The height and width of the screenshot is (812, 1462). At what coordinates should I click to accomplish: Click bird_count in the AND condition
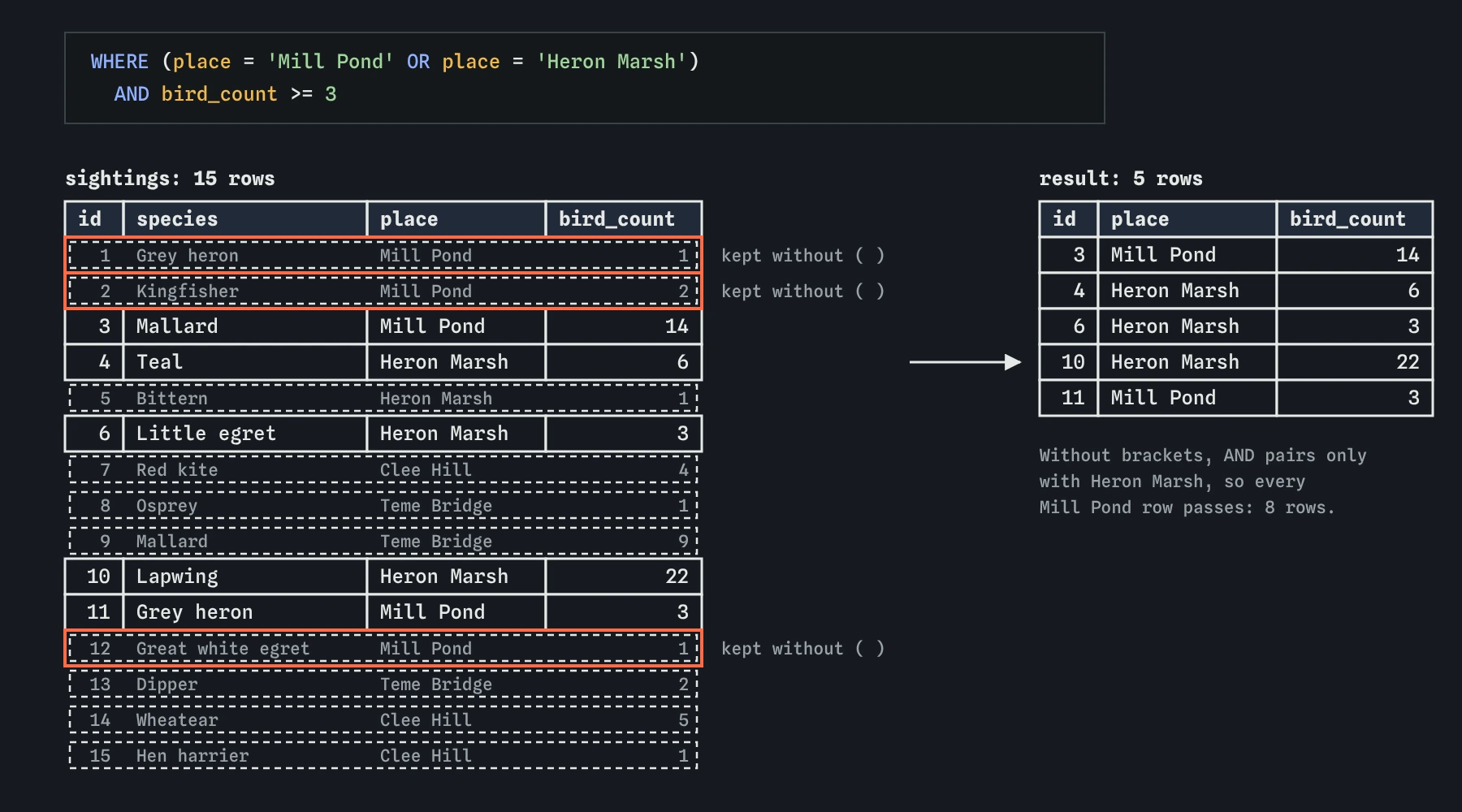[x=219, y=94]
